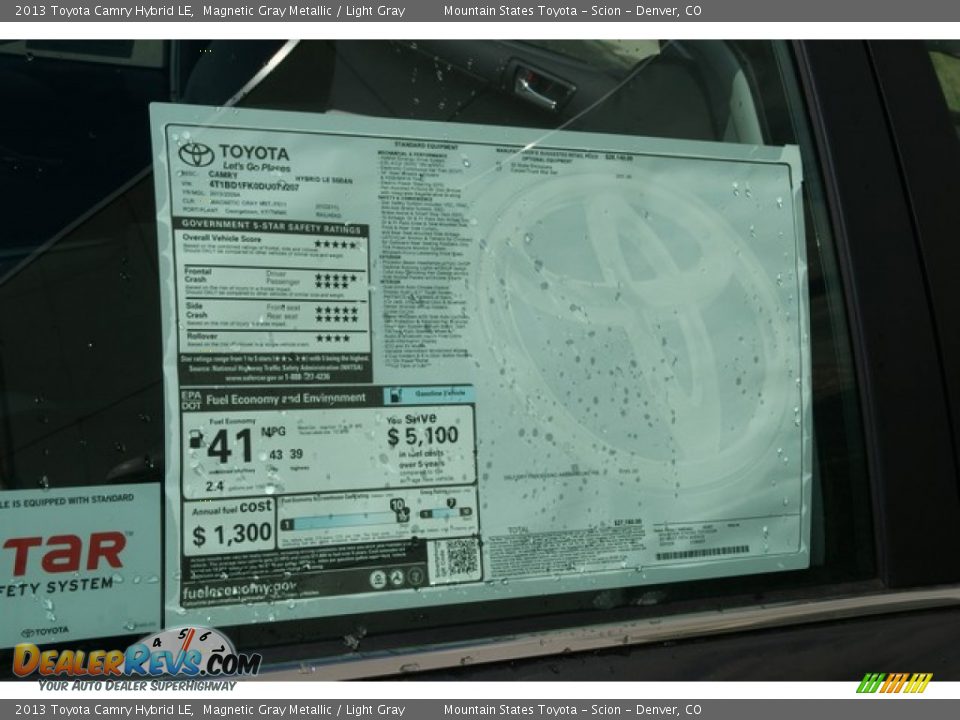
Task: Click the '39' highway MPG value
Action: coord(296,454)
